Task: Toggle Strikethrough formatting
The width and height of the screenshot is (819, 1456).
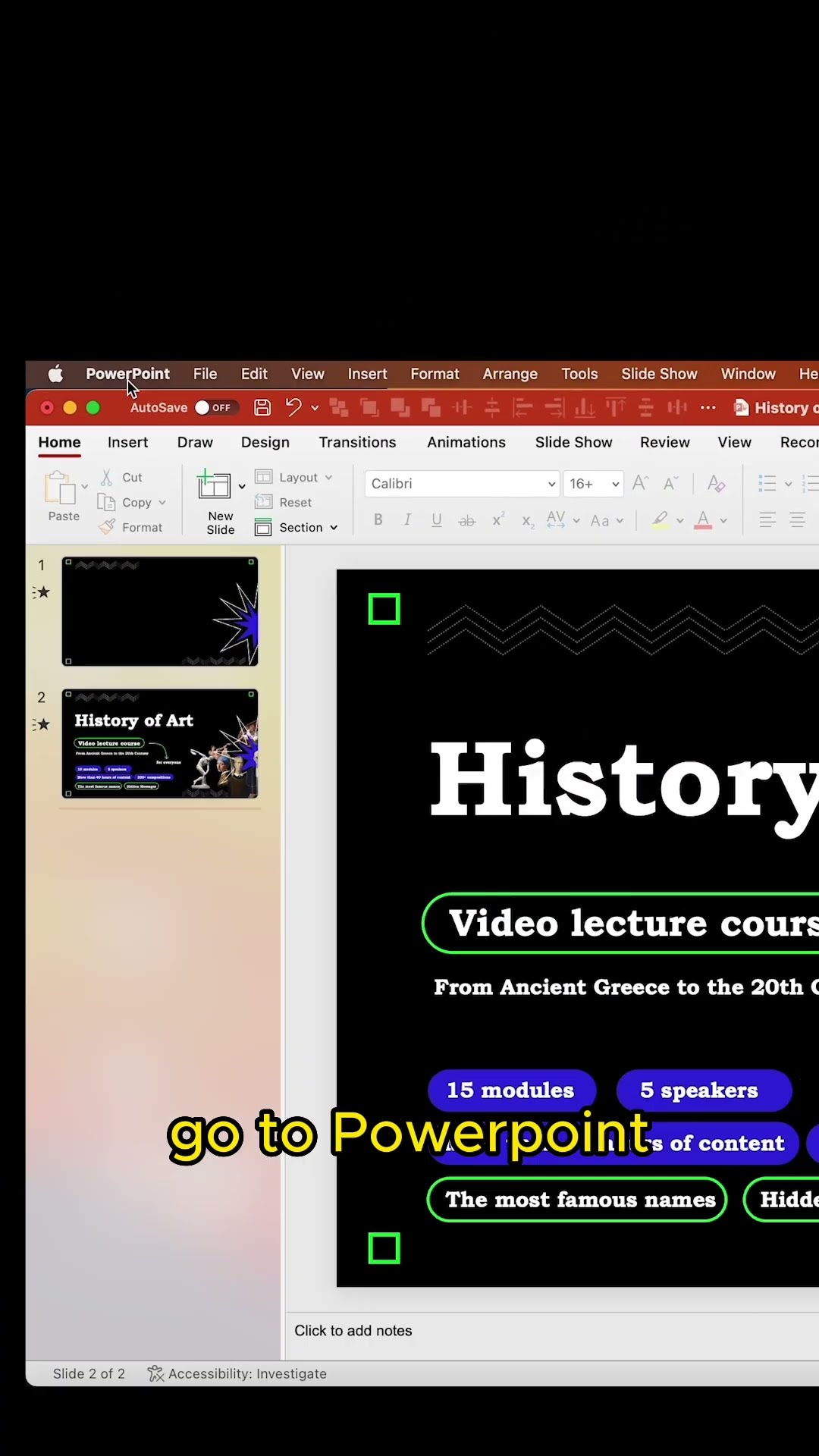Action: (467, 520)
